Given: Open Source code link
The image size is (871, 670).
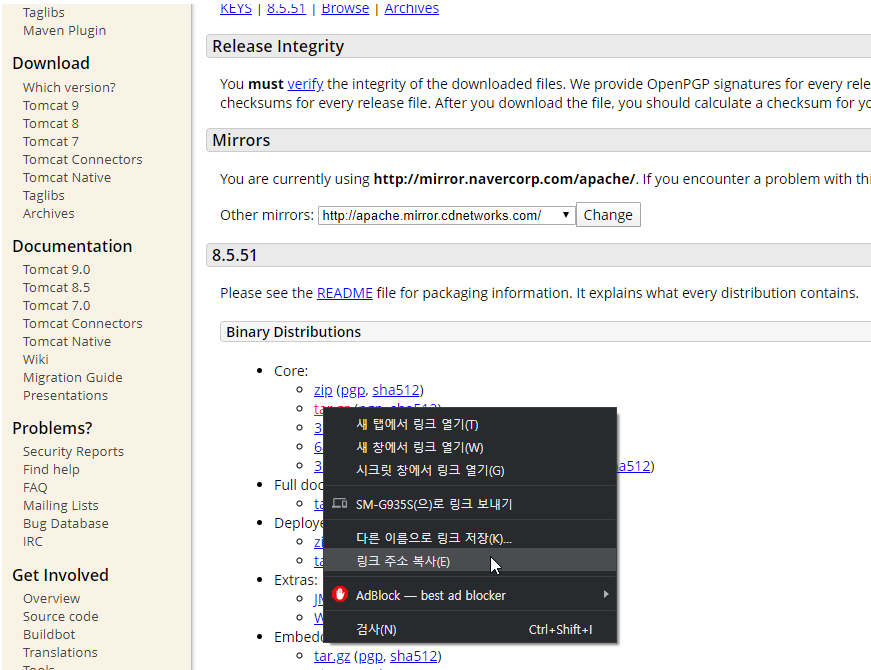Looking at the screenshot, I should click(x=61, y=617).
